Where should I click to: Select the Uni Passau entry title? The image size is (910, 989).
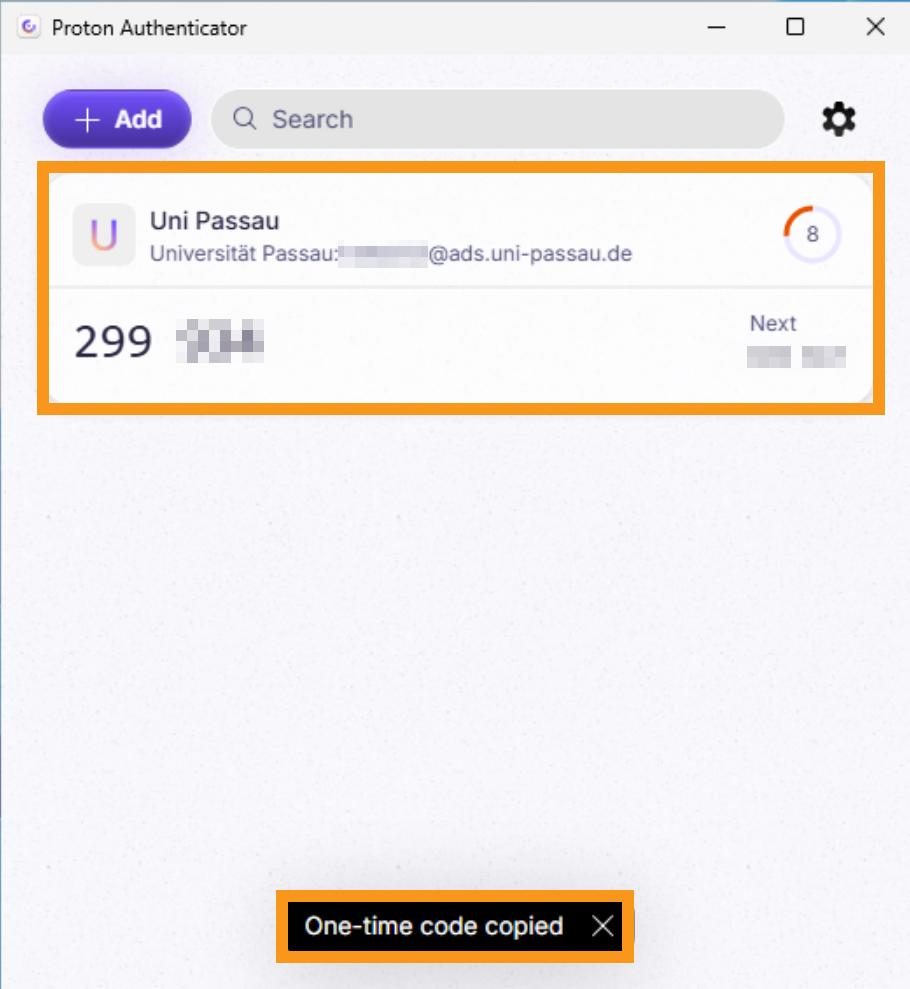click(x=214, y=221)
